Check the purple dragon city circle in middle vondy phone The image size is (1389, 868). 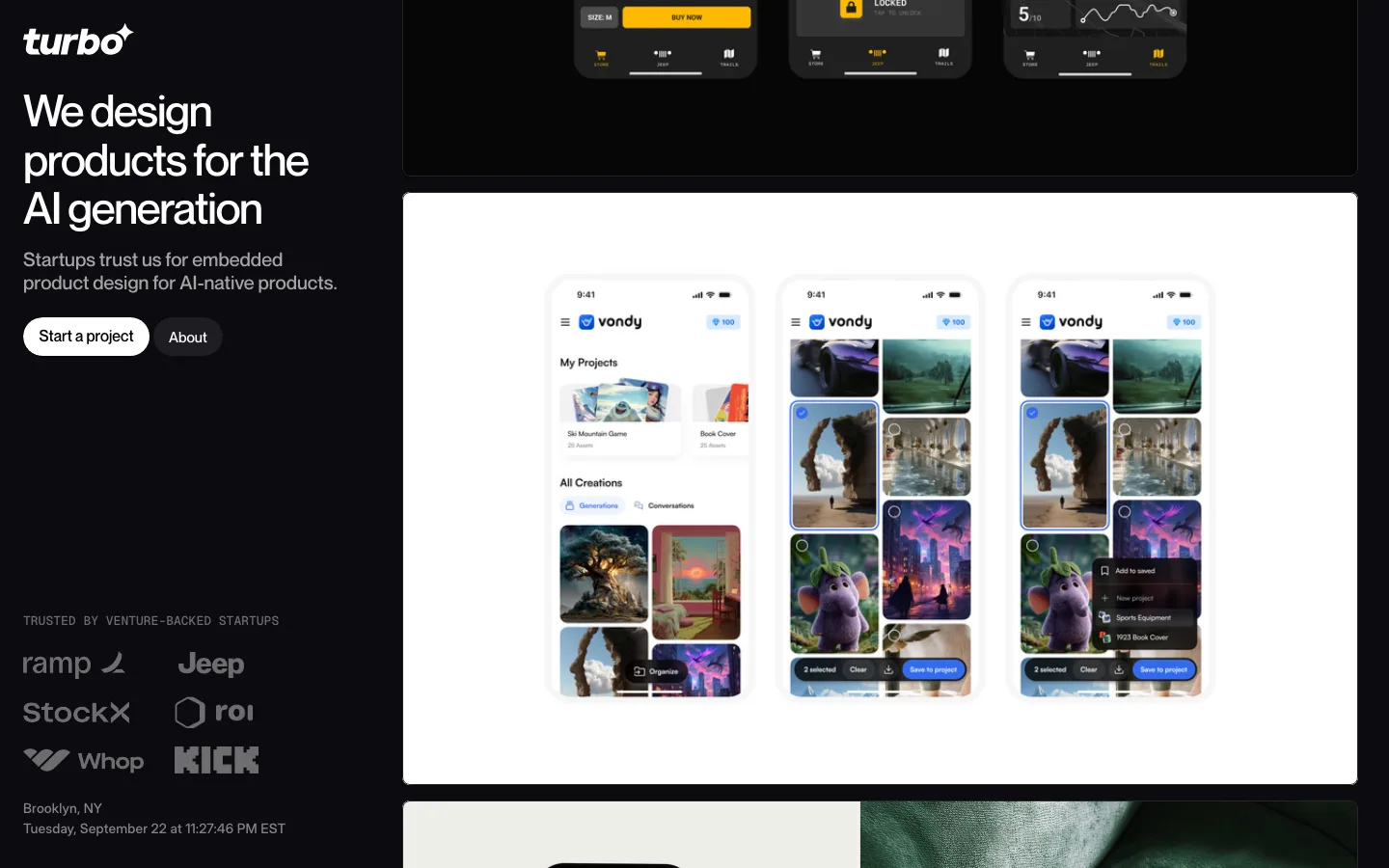click(x=894, y=512)
